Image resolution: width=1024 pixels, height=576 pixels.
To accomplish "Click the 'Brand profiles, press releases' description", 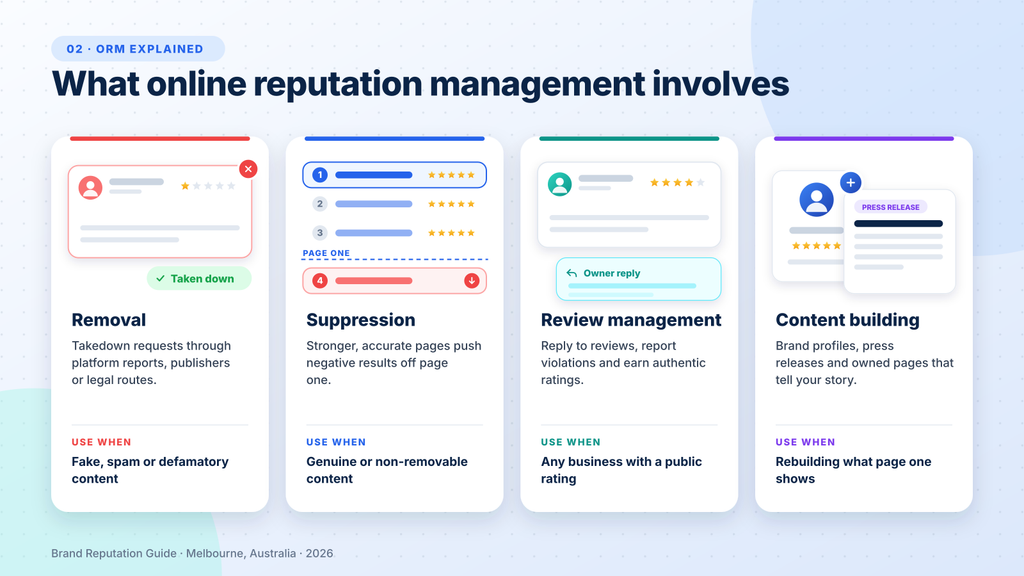I will coord(865,363).
